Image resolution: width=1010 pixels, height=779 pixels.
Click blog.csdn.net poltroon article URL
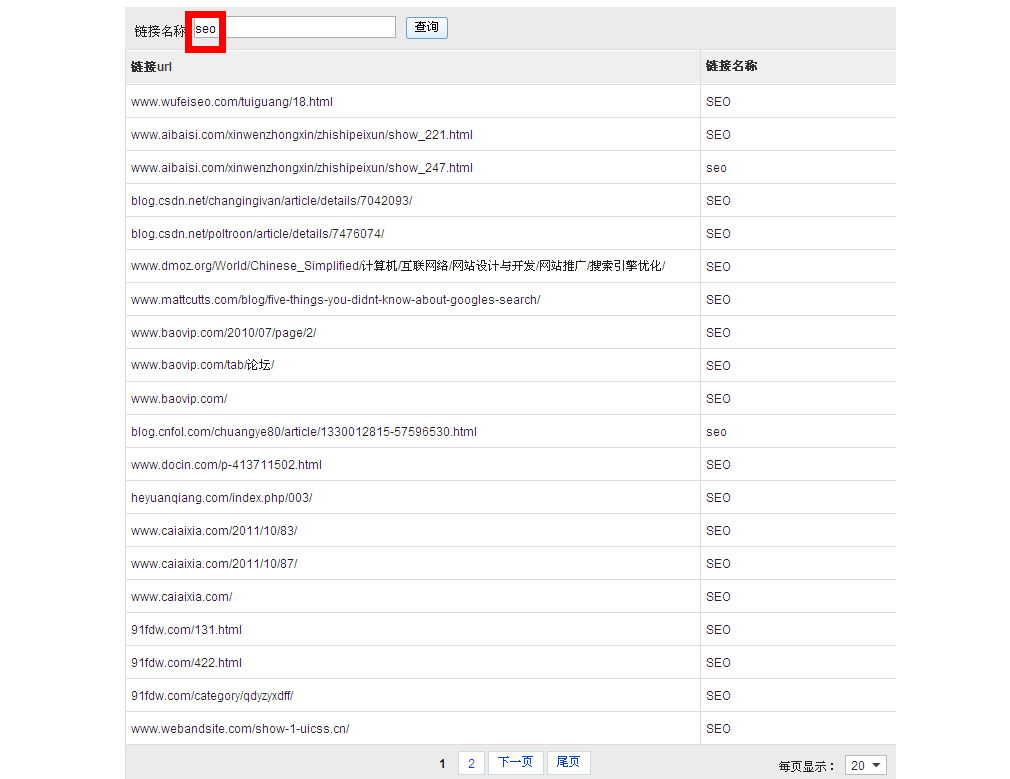257,234
